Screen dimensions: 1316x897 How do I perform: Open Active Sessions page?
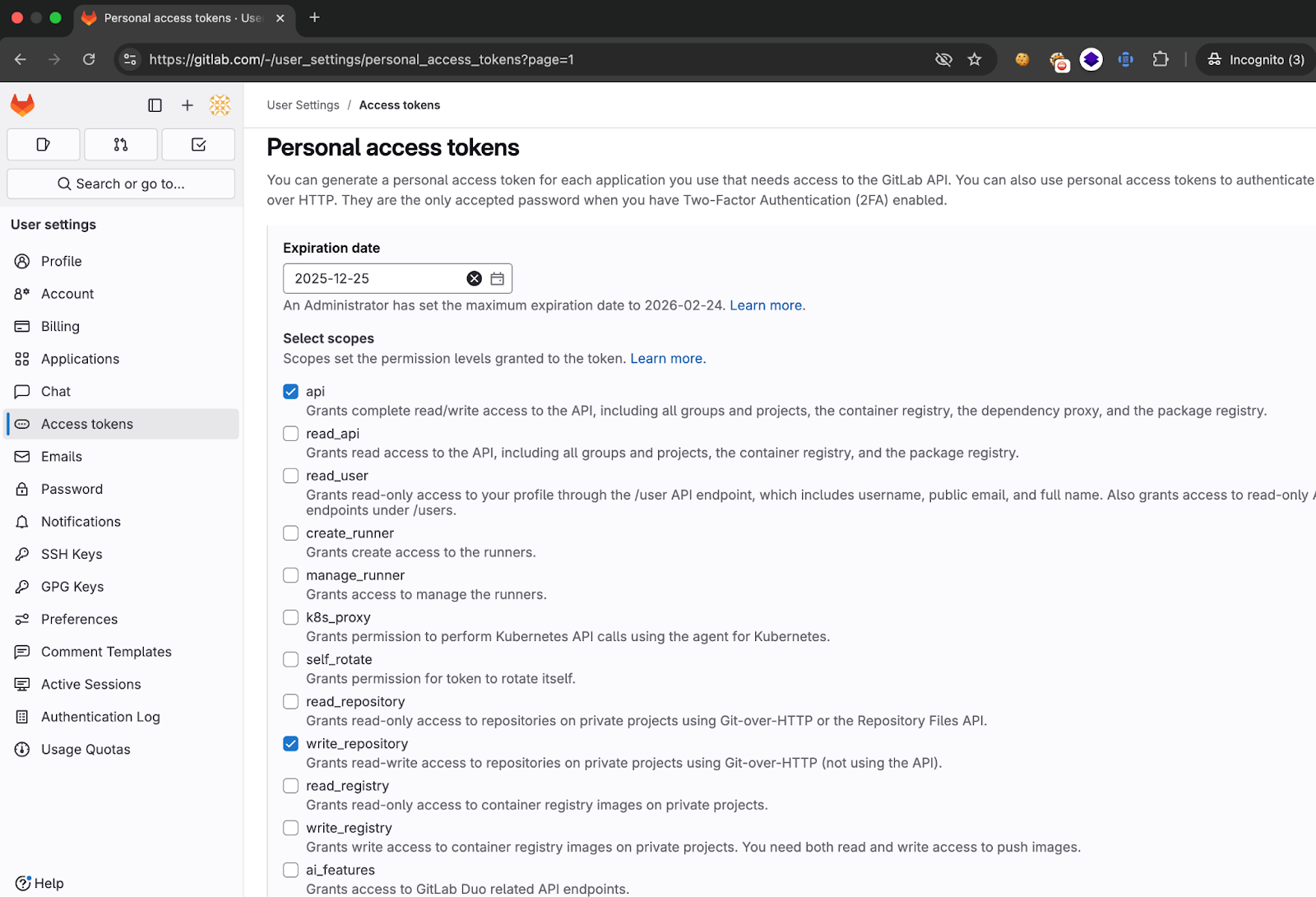(x=122, y=685)
